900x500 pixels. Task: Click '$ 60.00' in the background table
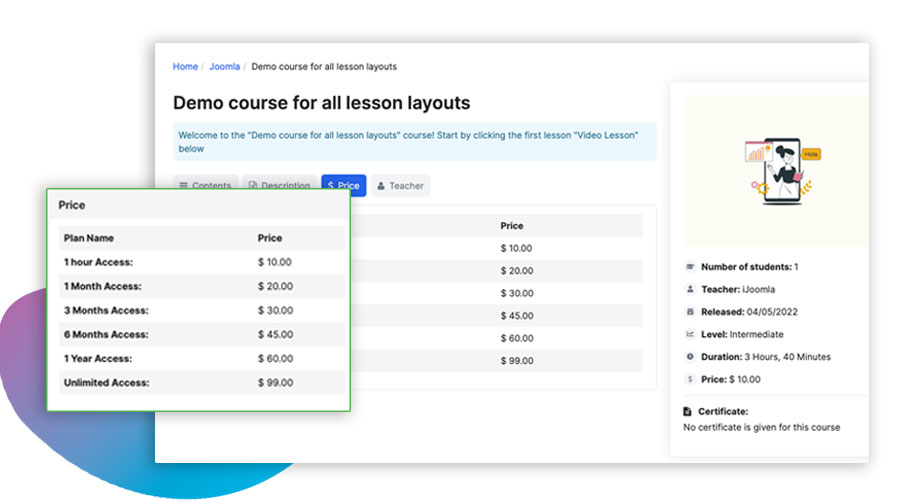[x=517, y=338]
